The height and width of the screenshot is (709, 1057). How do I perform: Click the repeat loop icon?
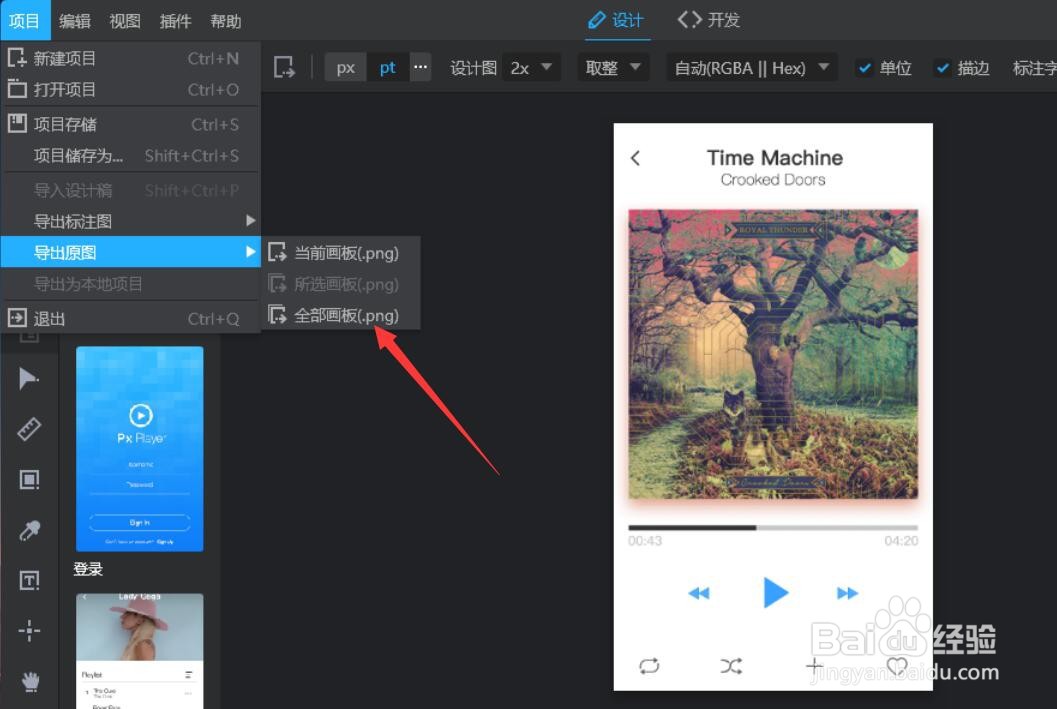click(x=649, y=666)
